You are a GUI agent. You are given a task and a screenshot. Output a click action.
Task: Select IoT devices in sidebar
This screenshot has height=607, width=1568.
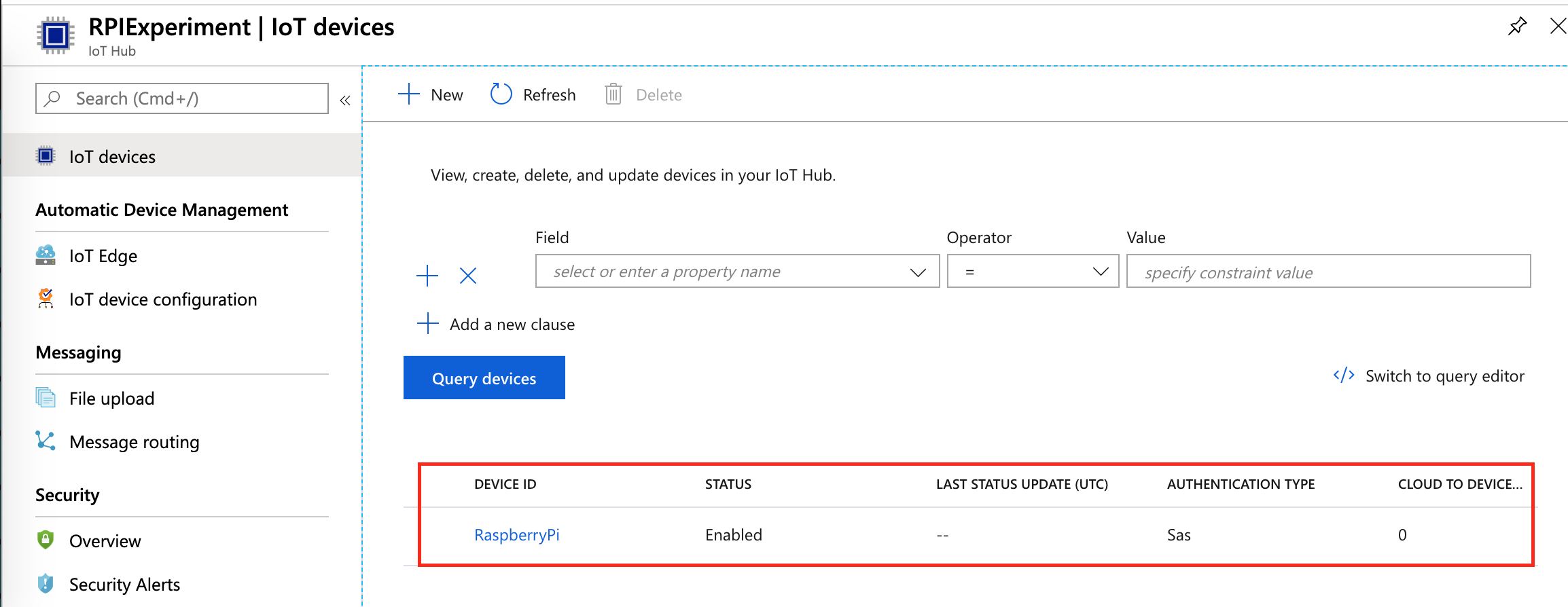pos(181,156)
